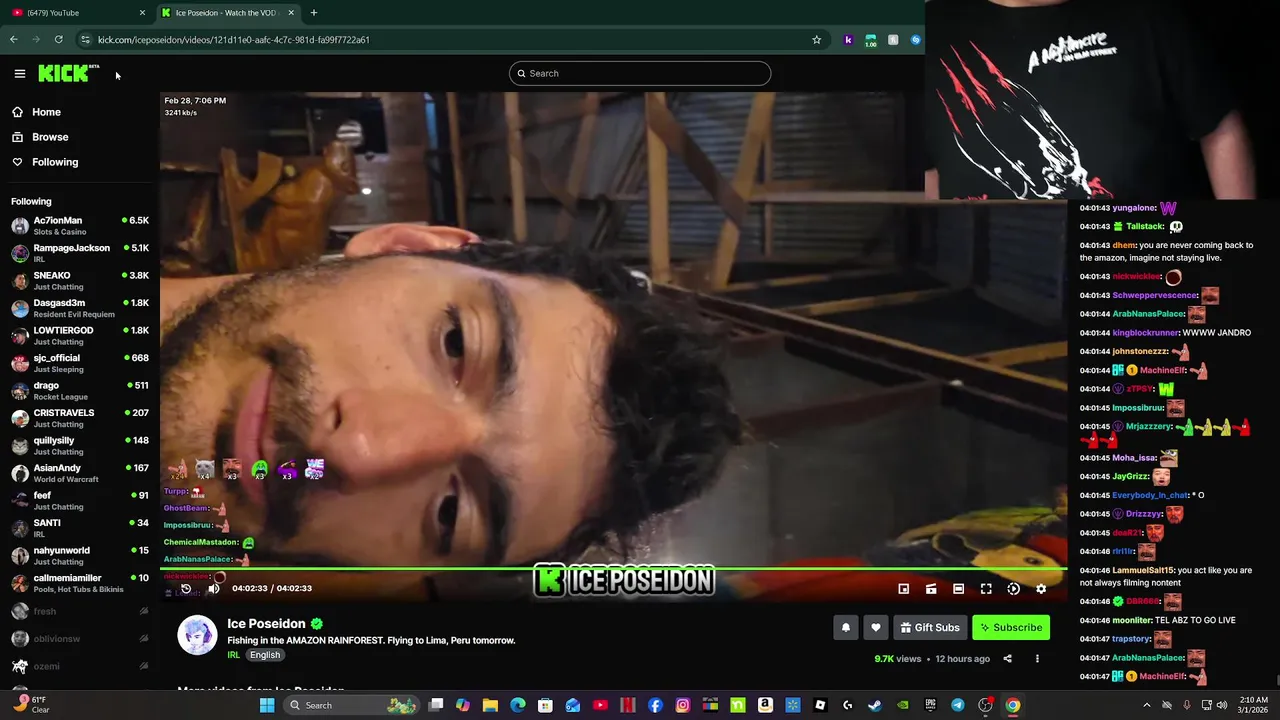This screenshot has width=1280, height=720.
Task: Click the notification bell button
Action: coord(846,627)
